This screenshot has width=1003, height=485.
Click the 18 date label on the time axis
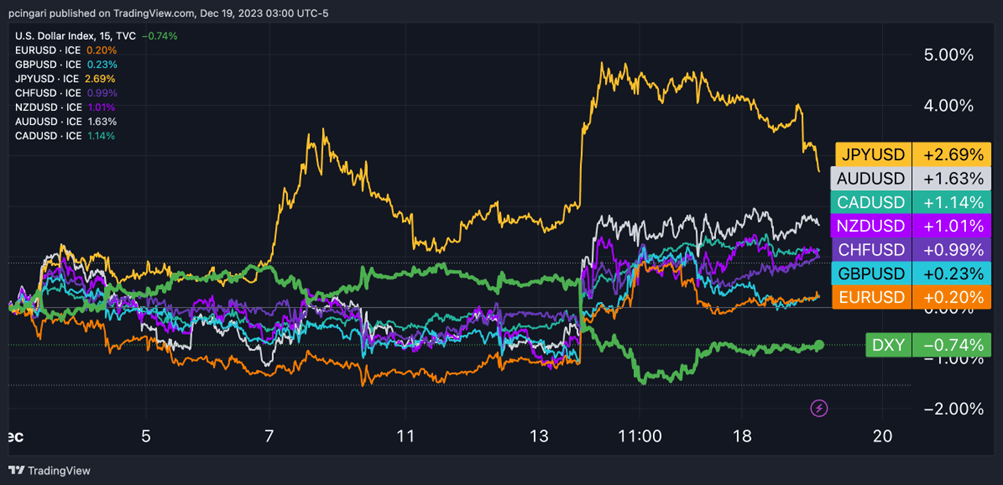click(742, 436)
